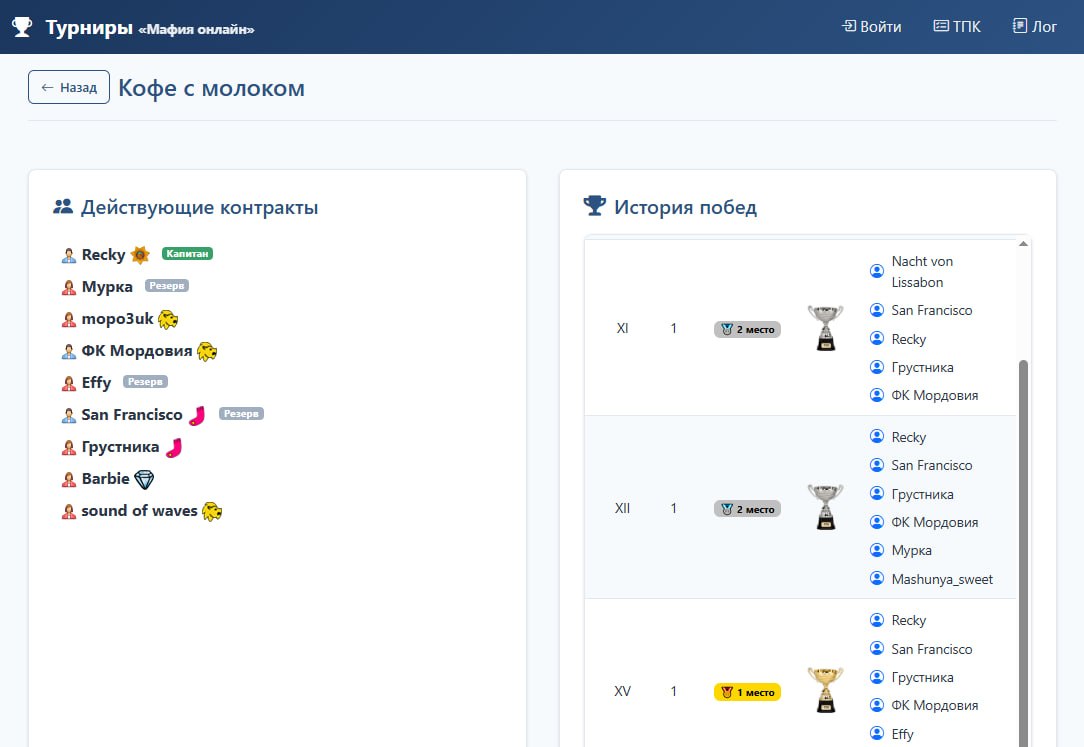
Task: Click the diamond icon beside Barbie
Action: (x=144, y=479)
